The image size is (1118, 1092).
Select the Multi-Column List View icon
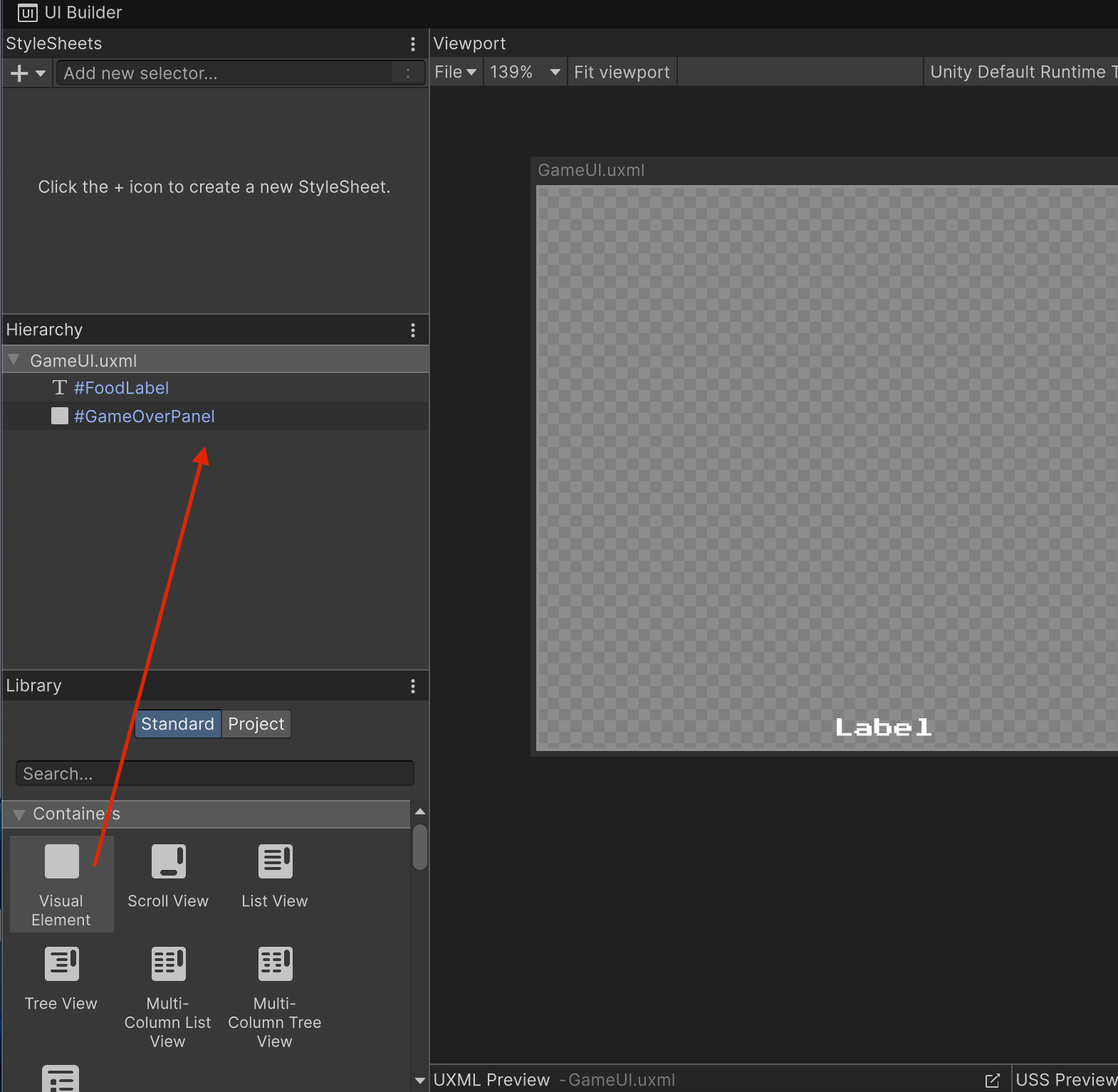click(x=168, y=965)
